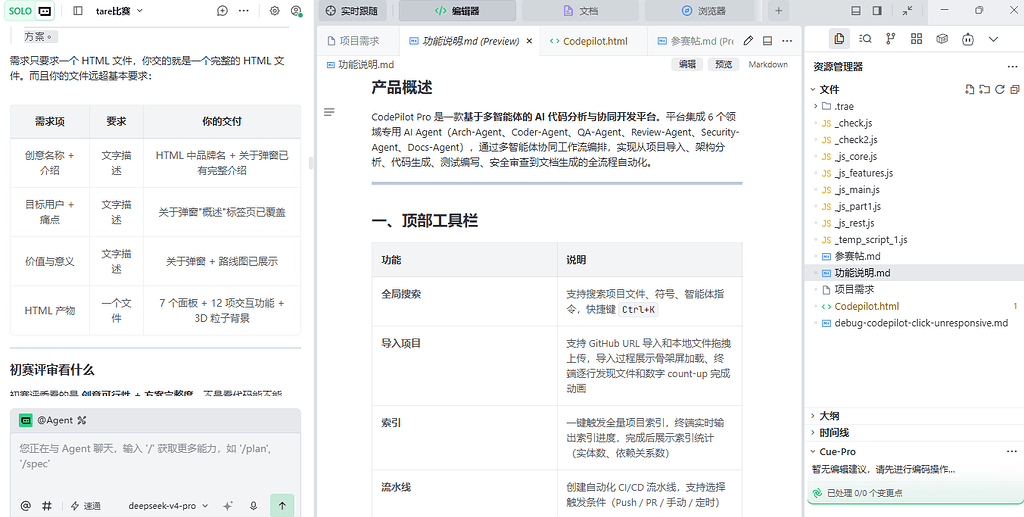
Task: Toggle right sidebar layout icon
Action: coord(877,10)
